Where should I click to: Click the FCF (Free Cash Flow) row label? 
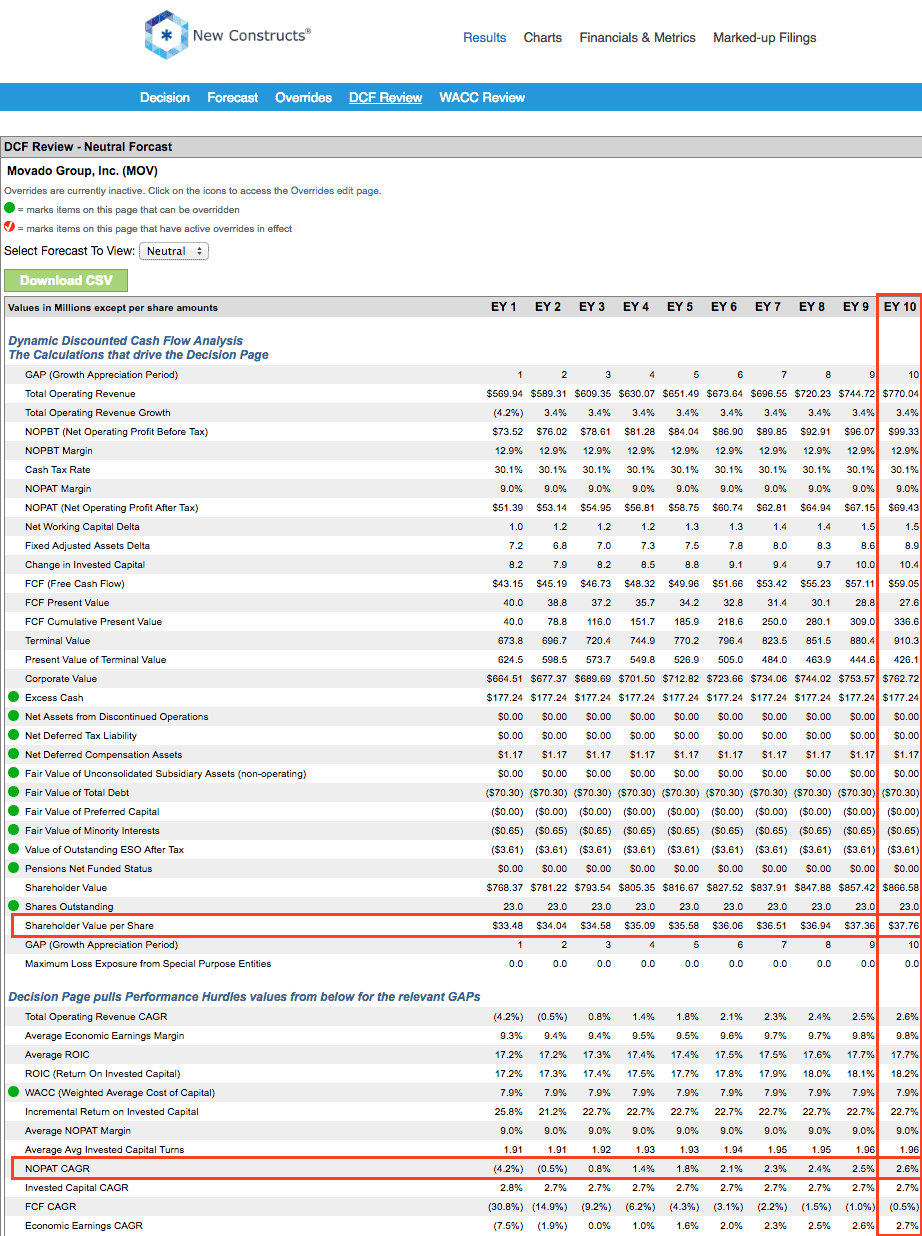pos(74,583)
